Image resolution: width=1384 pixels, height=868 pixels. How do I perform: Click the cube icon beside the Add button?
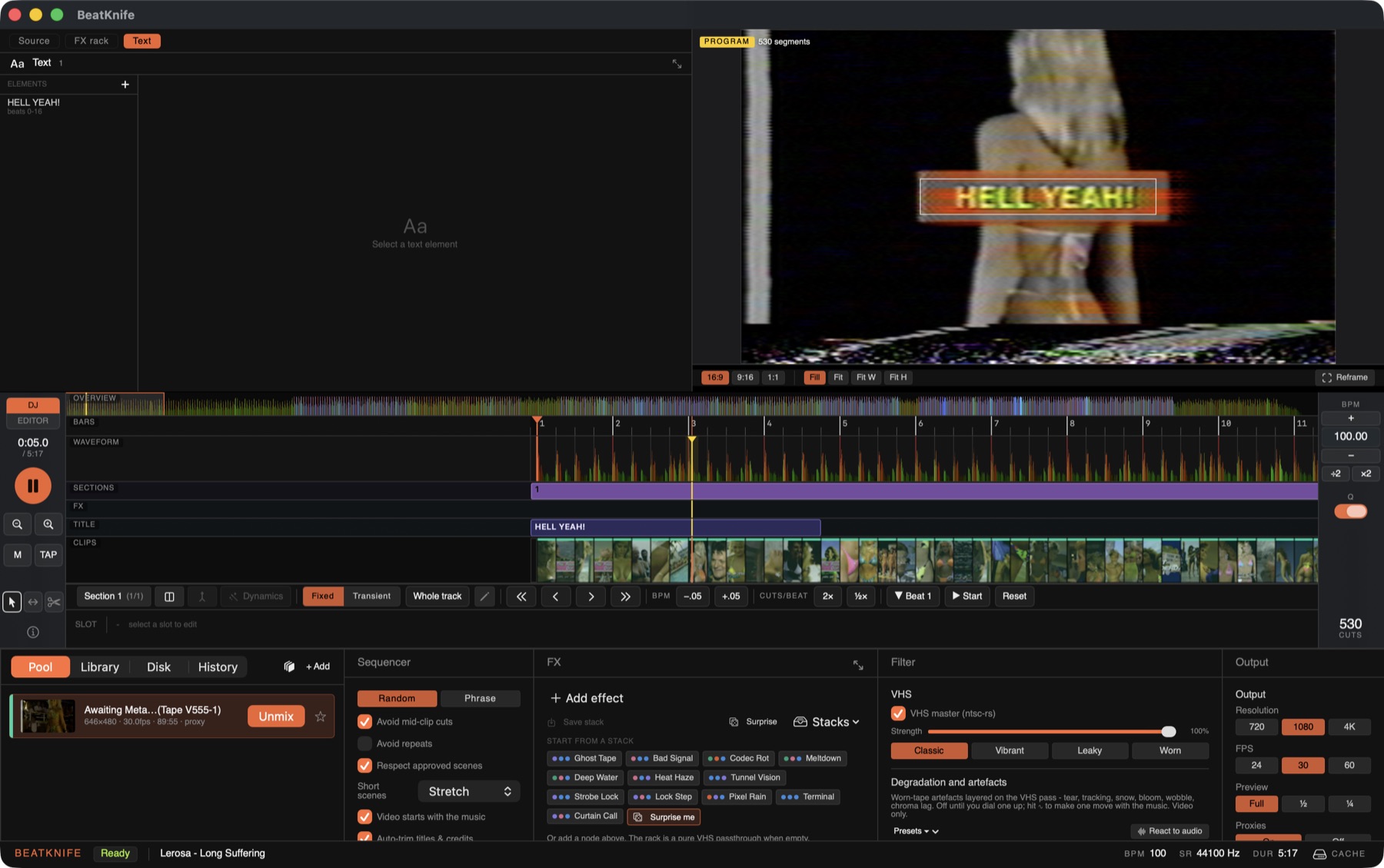pyautogui.click(x=289, y=667)
